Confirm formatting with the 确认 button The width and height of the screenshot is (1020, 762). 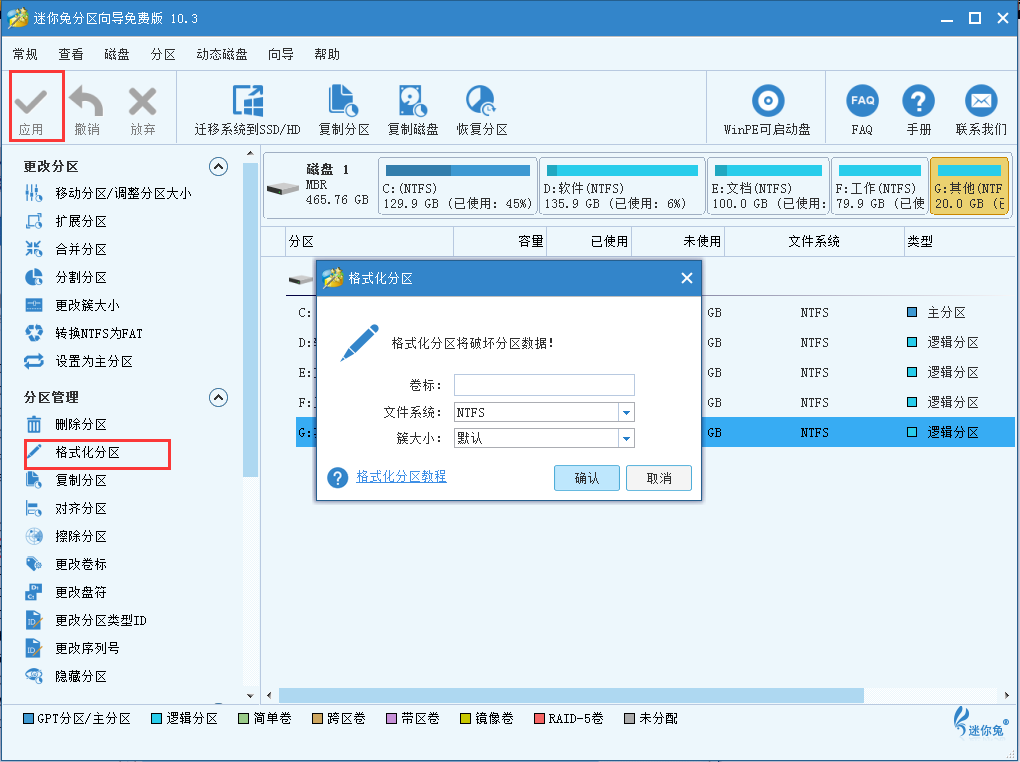click(587, 478)
